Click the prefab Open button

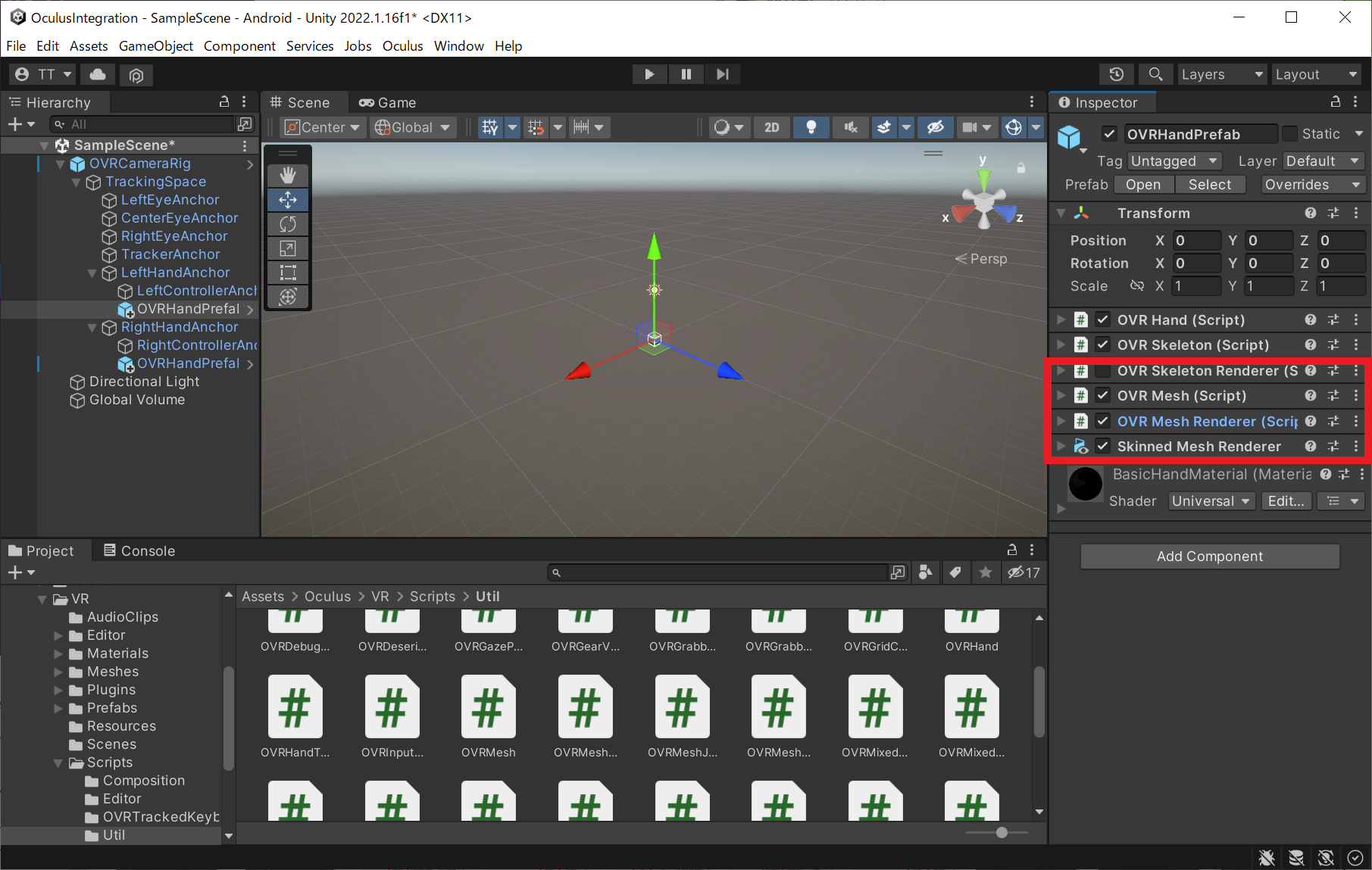pos(1142,185)
